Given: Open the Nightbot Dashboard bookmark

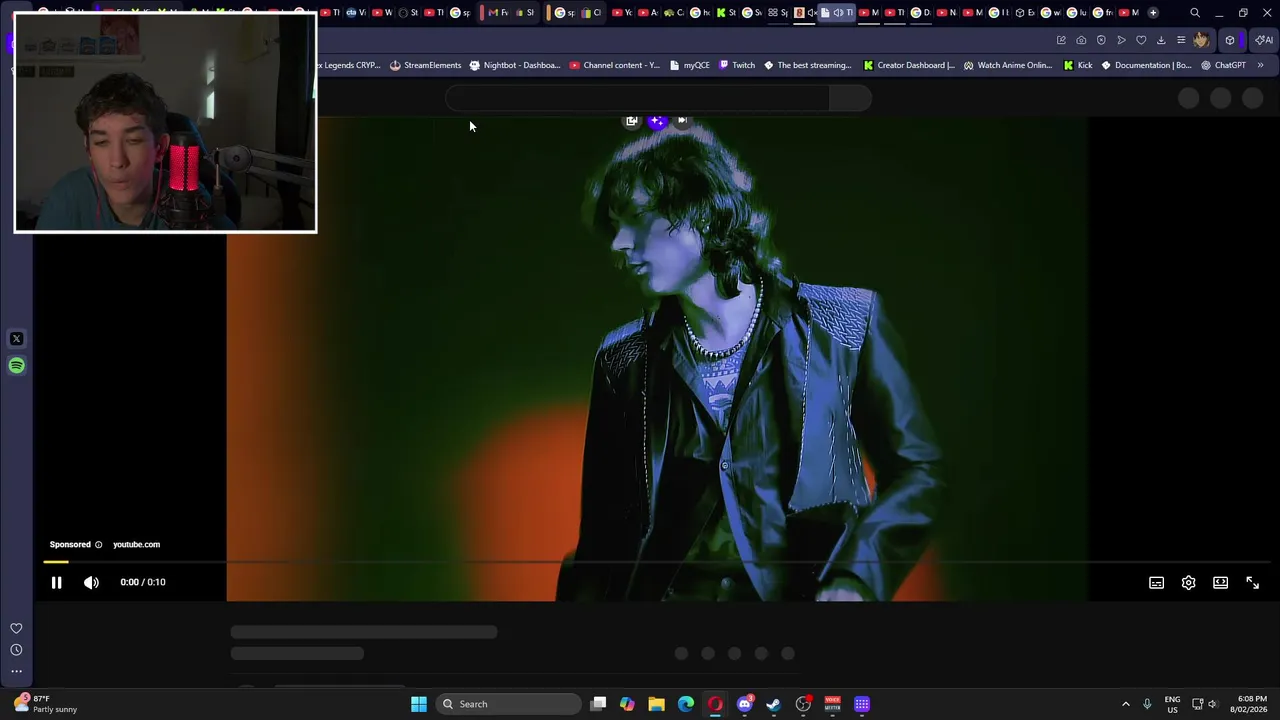Looking at the screenshot, I should 514,65.
